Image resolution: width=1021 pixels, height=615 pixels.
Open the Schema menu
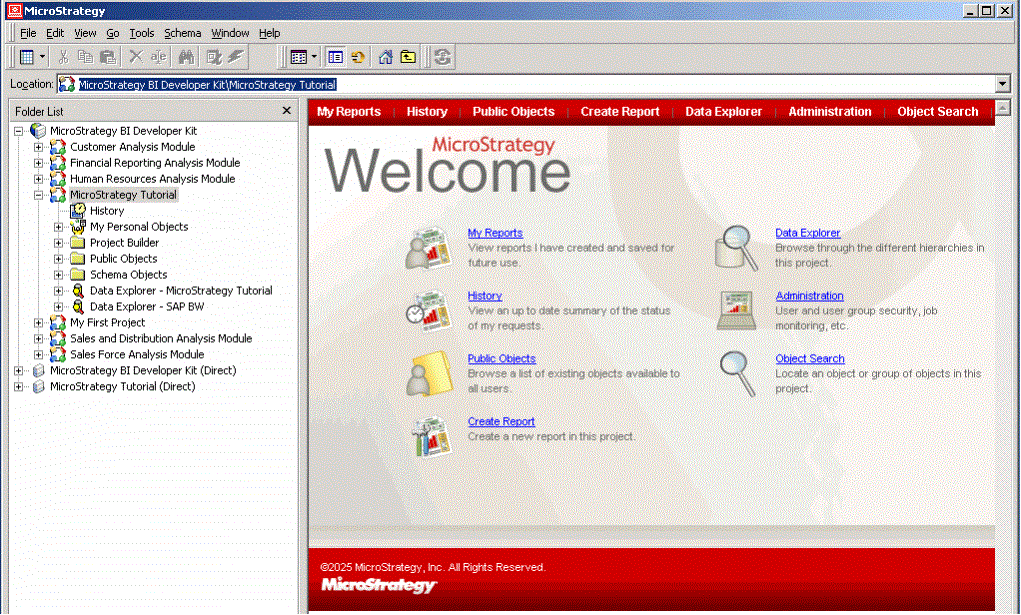pyautogui.click(x=182, y=33)
